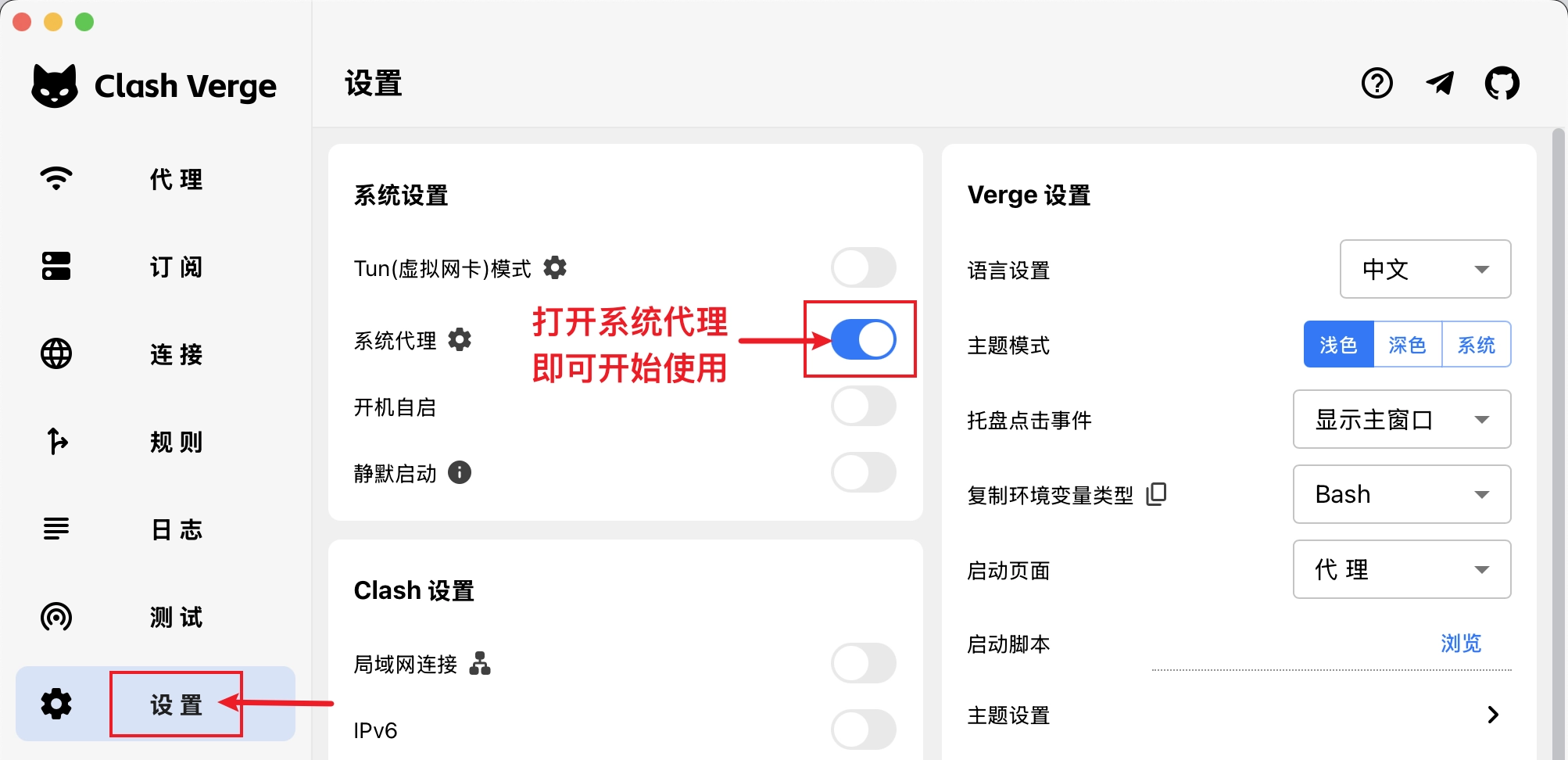Image resolution: width=1568 pixels, height=760 pixels.
Task: Open the GitHub repository icon
Action: [1502, 83]
